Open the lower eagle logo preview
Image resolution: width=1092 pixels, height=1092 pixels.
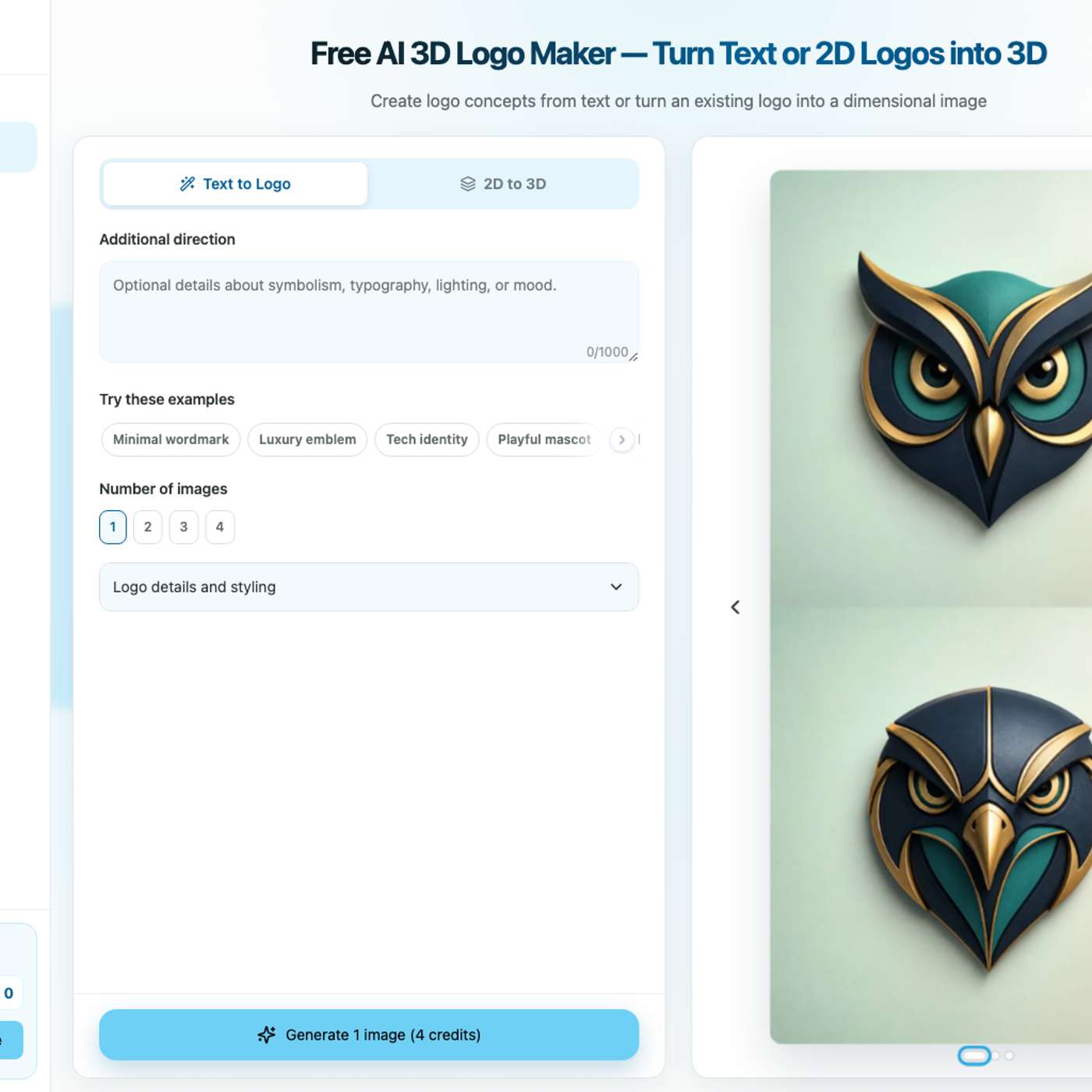click(x=931, y=825)
